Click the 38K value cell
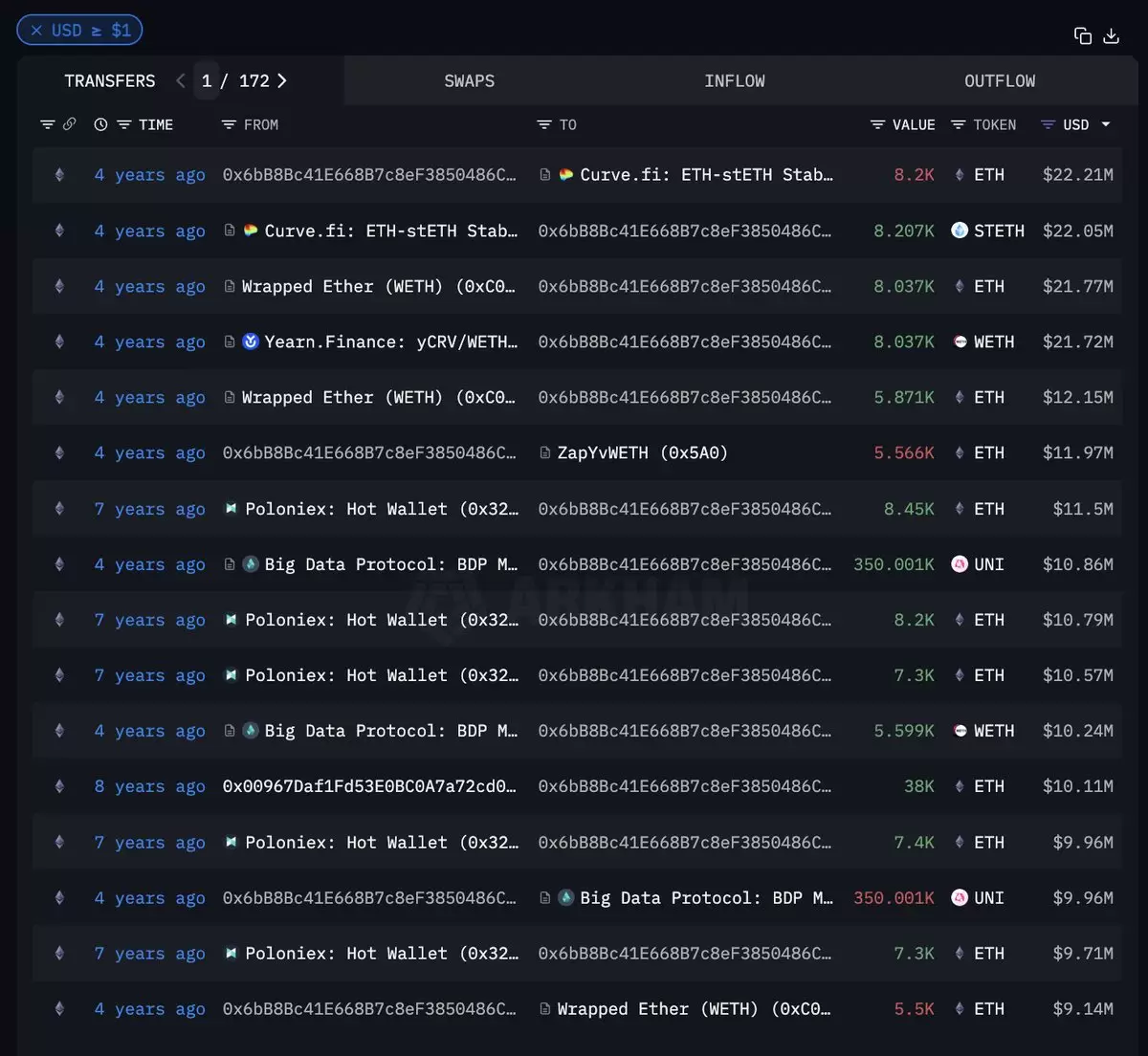This screenshot has width=1148, height=1056. (919, 786)
